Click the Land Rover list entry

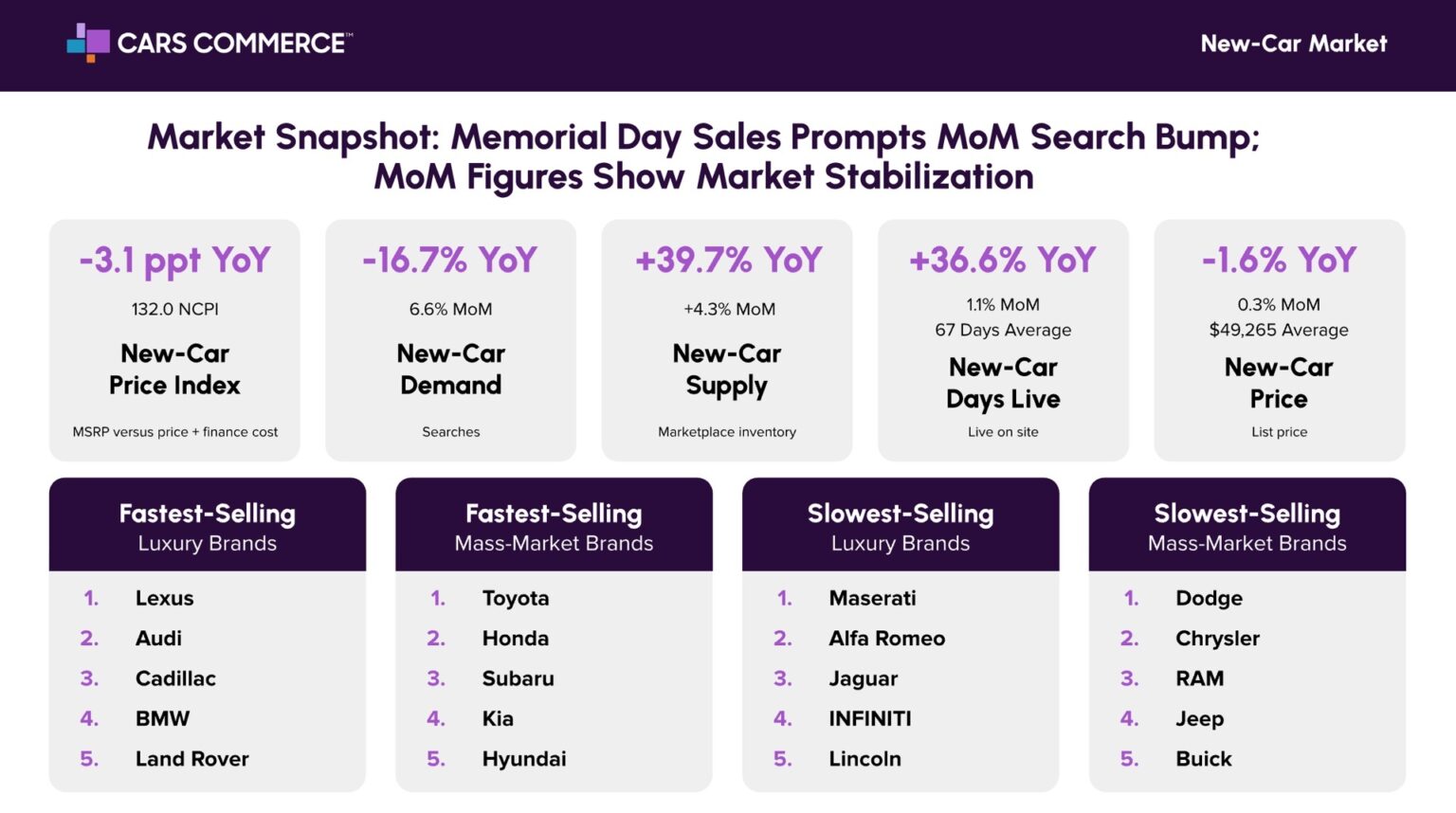[192, 759]
